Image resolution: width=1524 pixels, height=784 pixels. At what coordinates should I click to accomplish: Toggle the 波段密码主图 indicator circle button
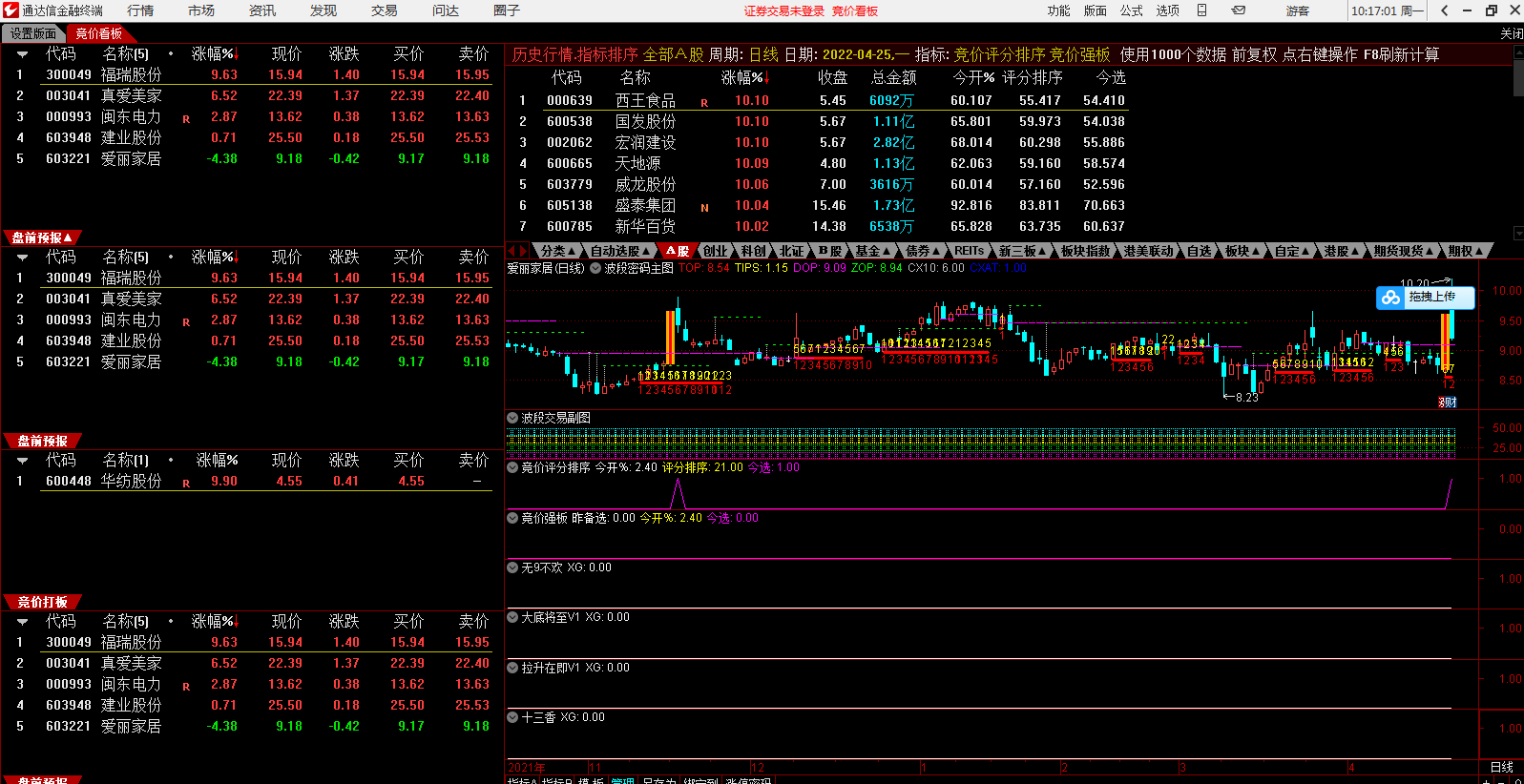pyautogui.click(x=595, y=268)
